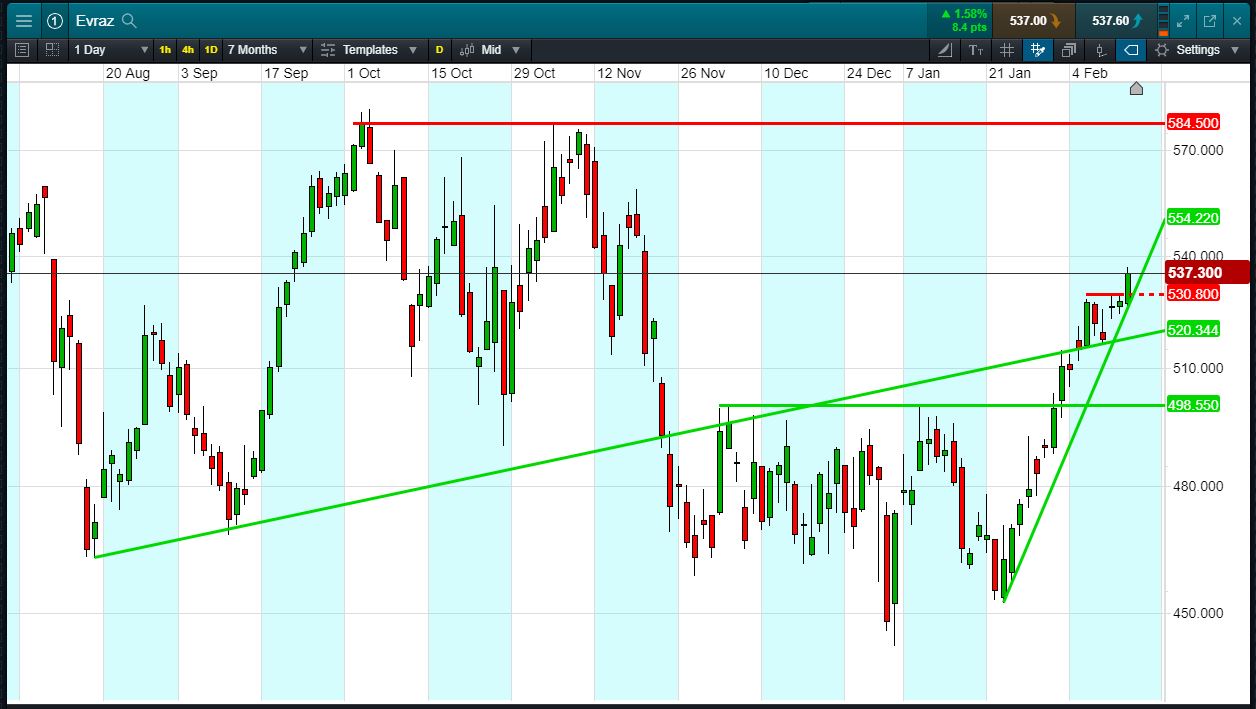The image size is (1256, 709).
Task: Click the dotted grid layout icon
Action: (x=52, y=49)
